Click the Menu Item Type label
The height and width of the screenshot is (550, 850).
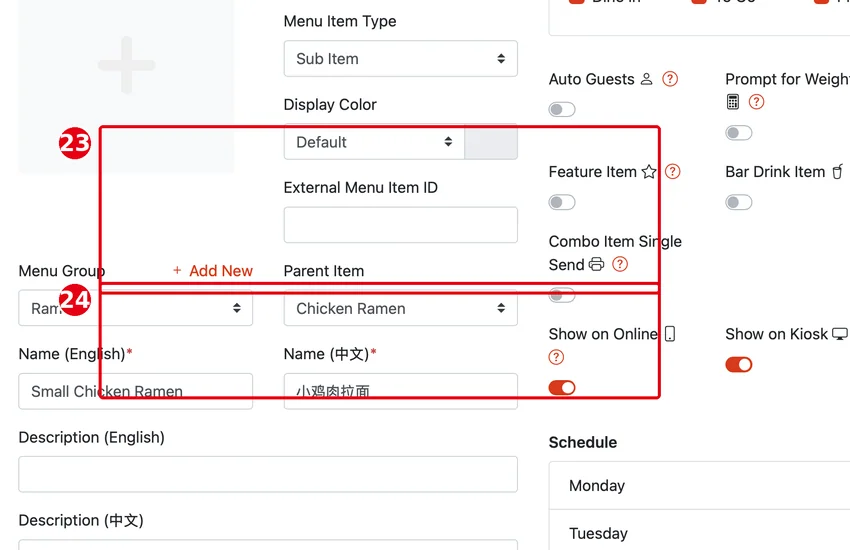click(340, 21)
